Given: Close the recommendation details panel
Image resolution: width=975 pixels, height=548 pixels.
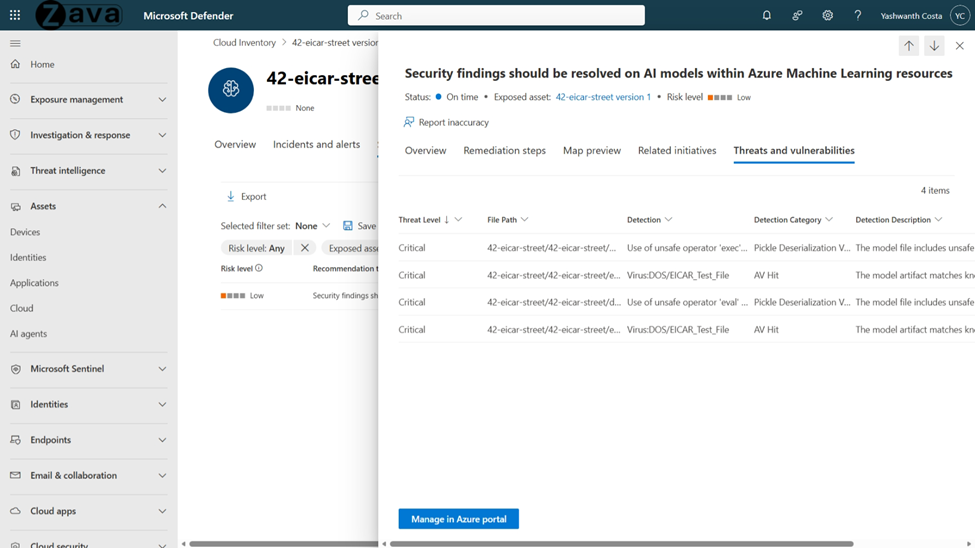Looking at the screenshot, I should pos(959,46).
